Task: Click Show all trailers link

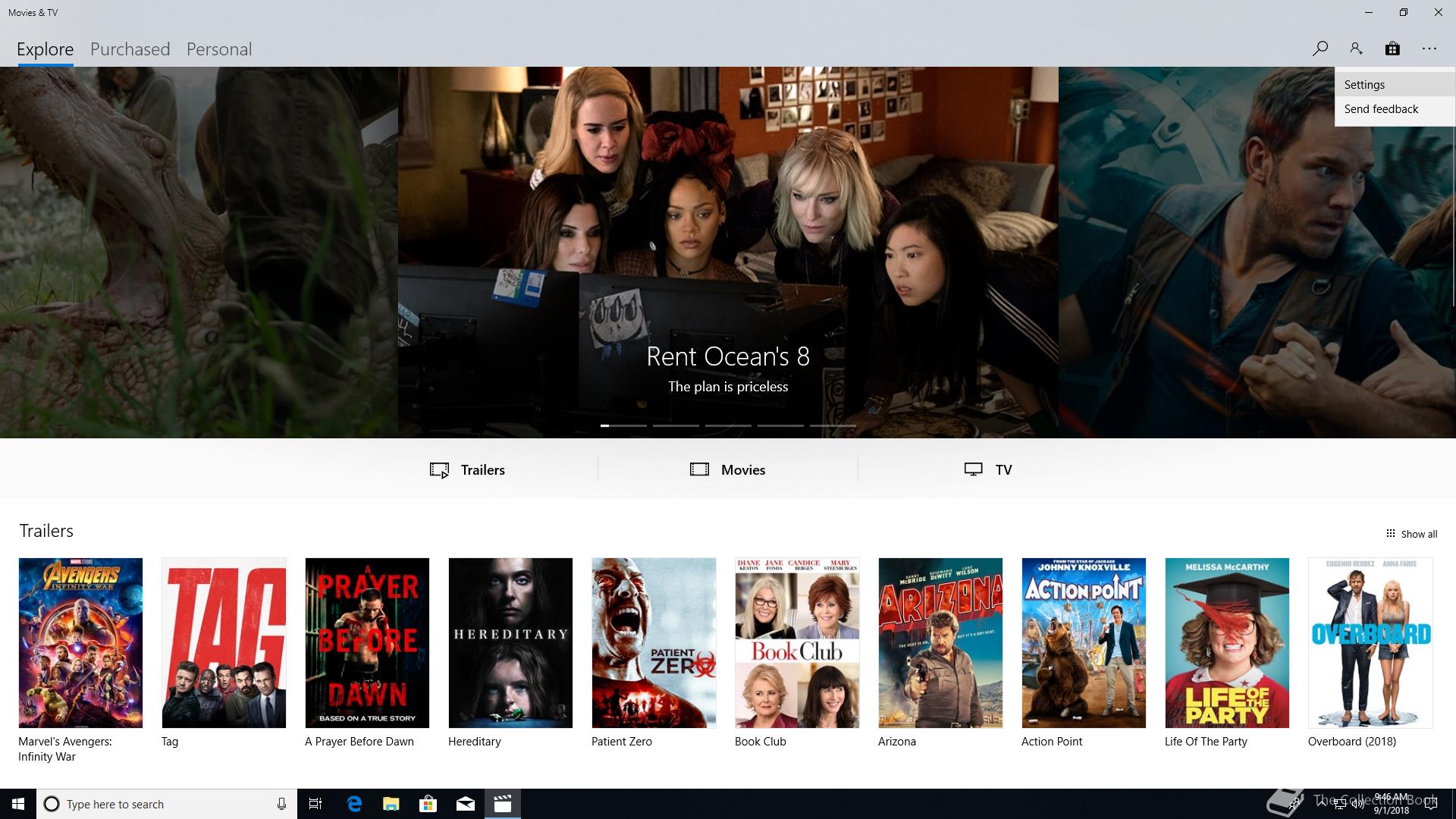Action: click(x=1411, y=534)
